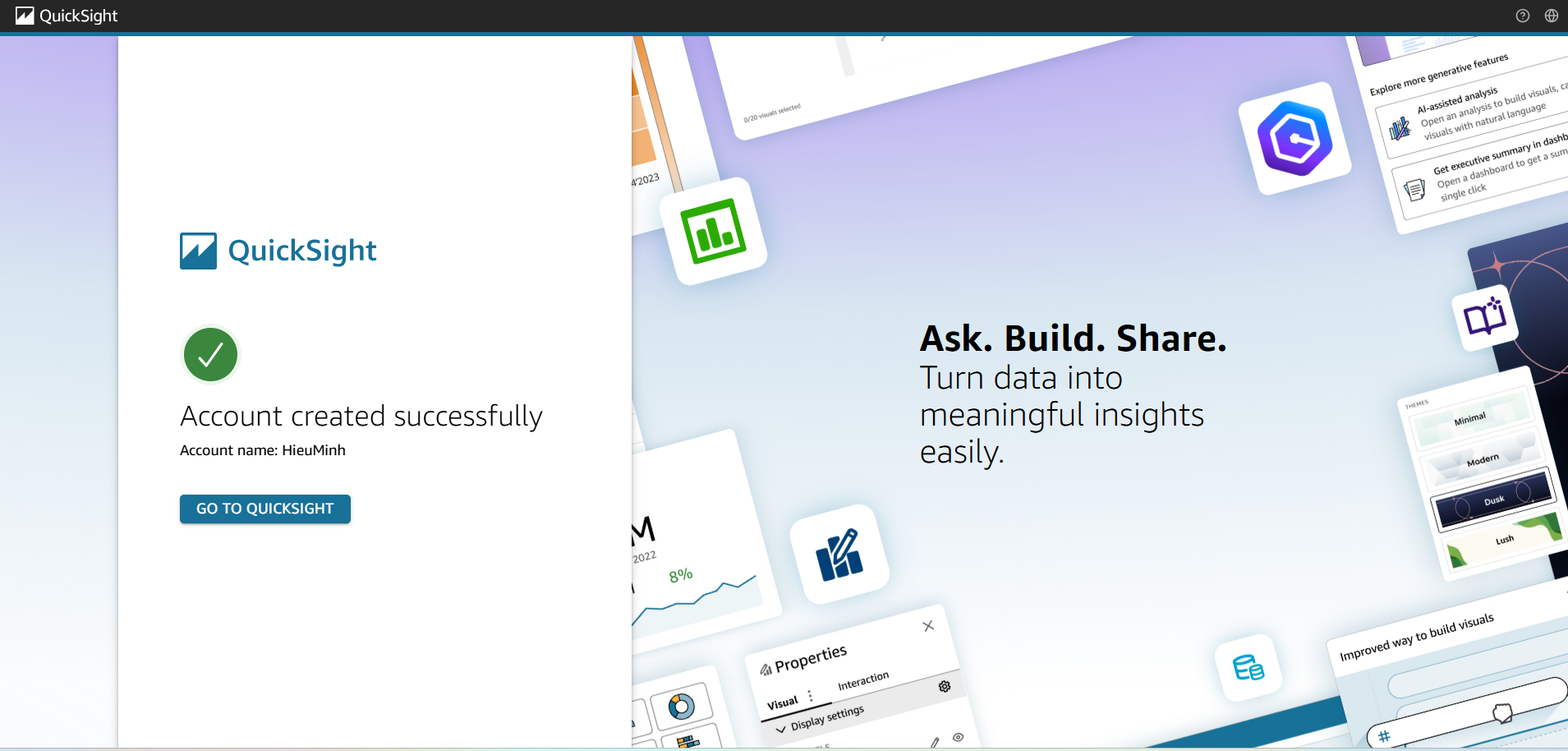Screen dimensions: 1568x751
Task: Choose the Dusk theme thumbnail
Action: [x=1492, y=500]
